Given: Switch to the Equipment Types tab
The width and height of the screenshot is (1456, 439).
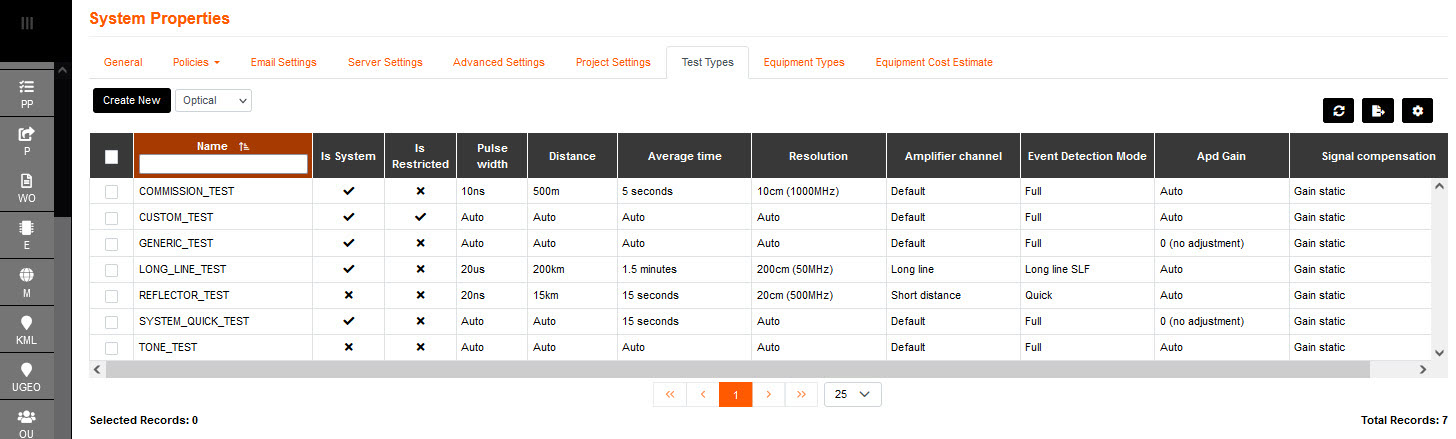Looking at the screenshot, I should 803,62.
